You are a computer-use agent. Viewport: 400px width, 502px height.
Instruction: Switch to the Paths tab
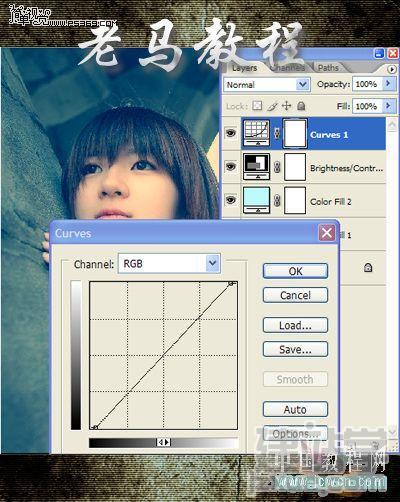(x=328, y=68)
